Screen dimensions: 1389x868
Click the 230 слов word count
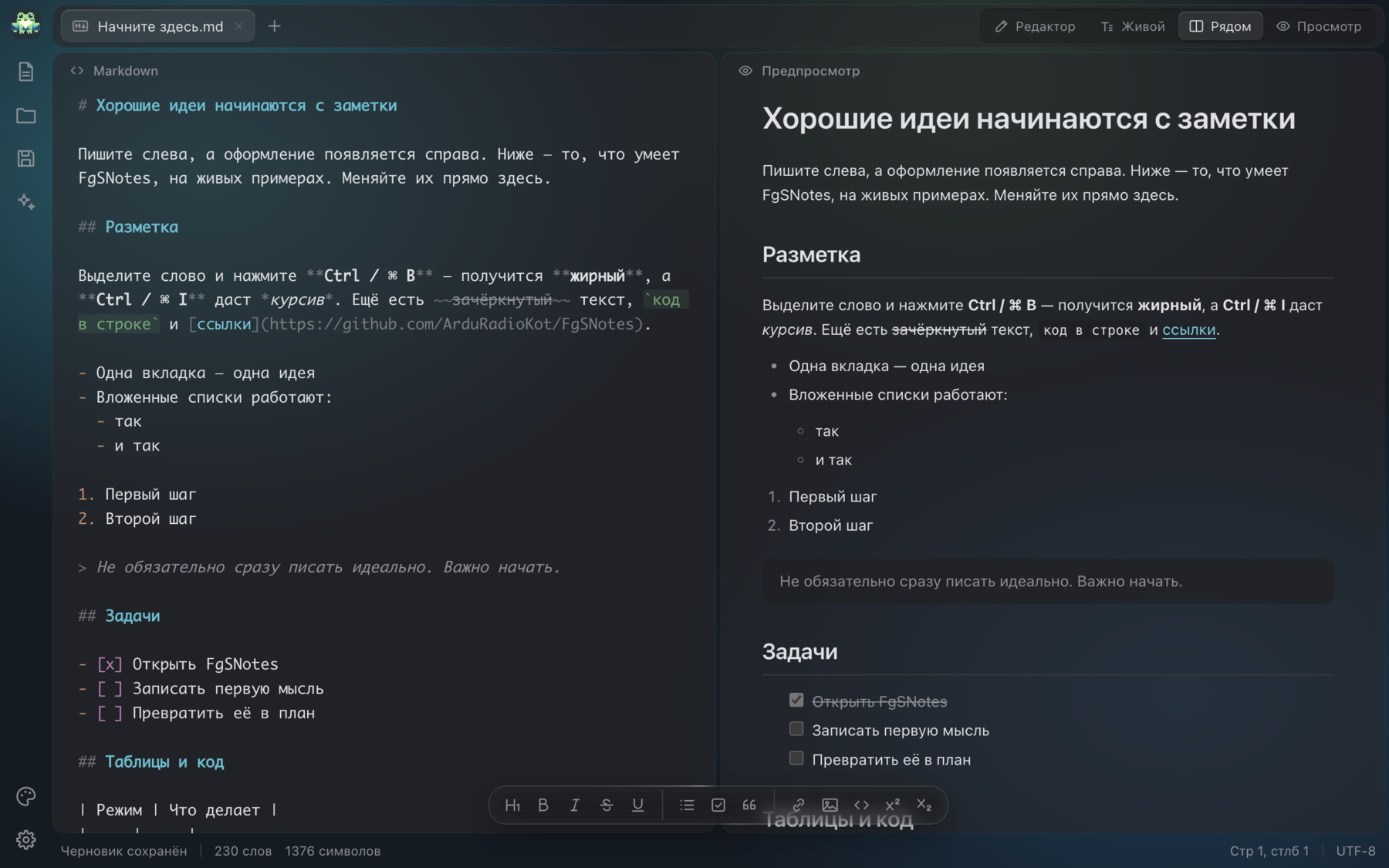click(x=243, y=851)
